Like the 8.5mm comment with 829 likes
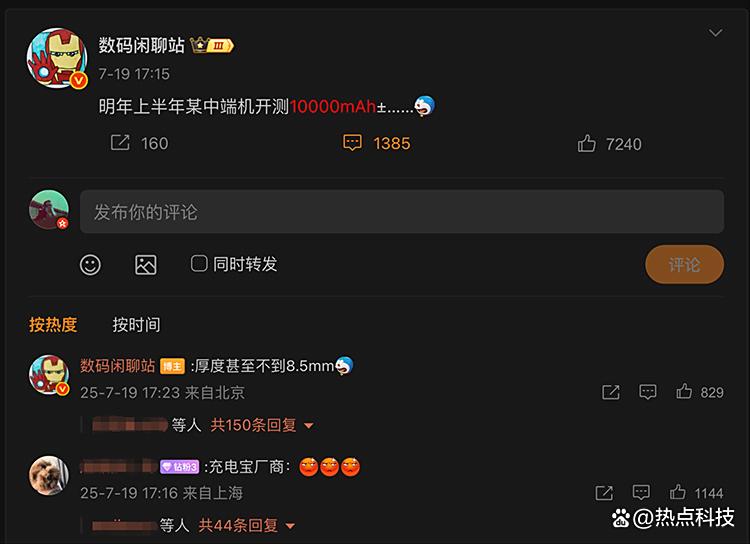750x544 pixels. tap(684, 391)
